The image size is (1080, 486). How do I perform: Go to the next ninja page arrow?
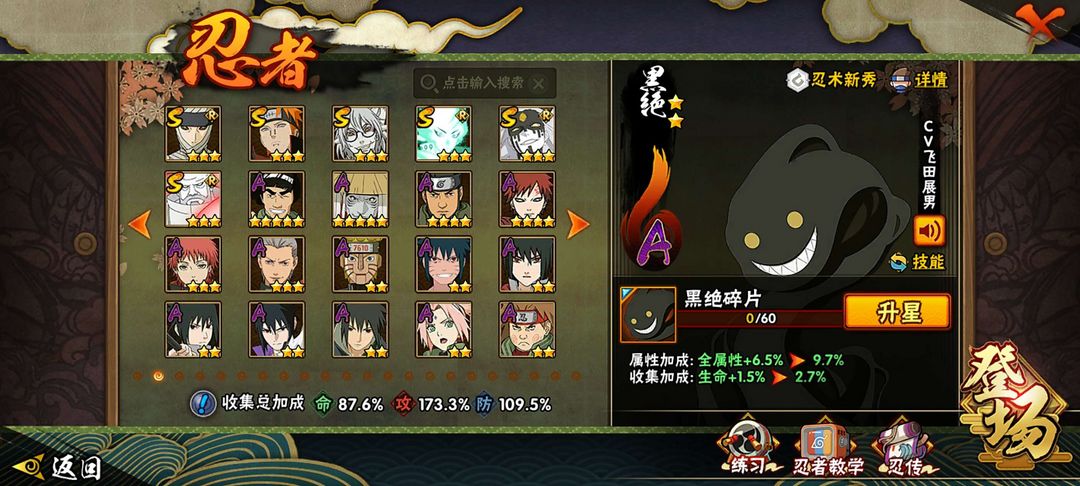pos(577,224)
